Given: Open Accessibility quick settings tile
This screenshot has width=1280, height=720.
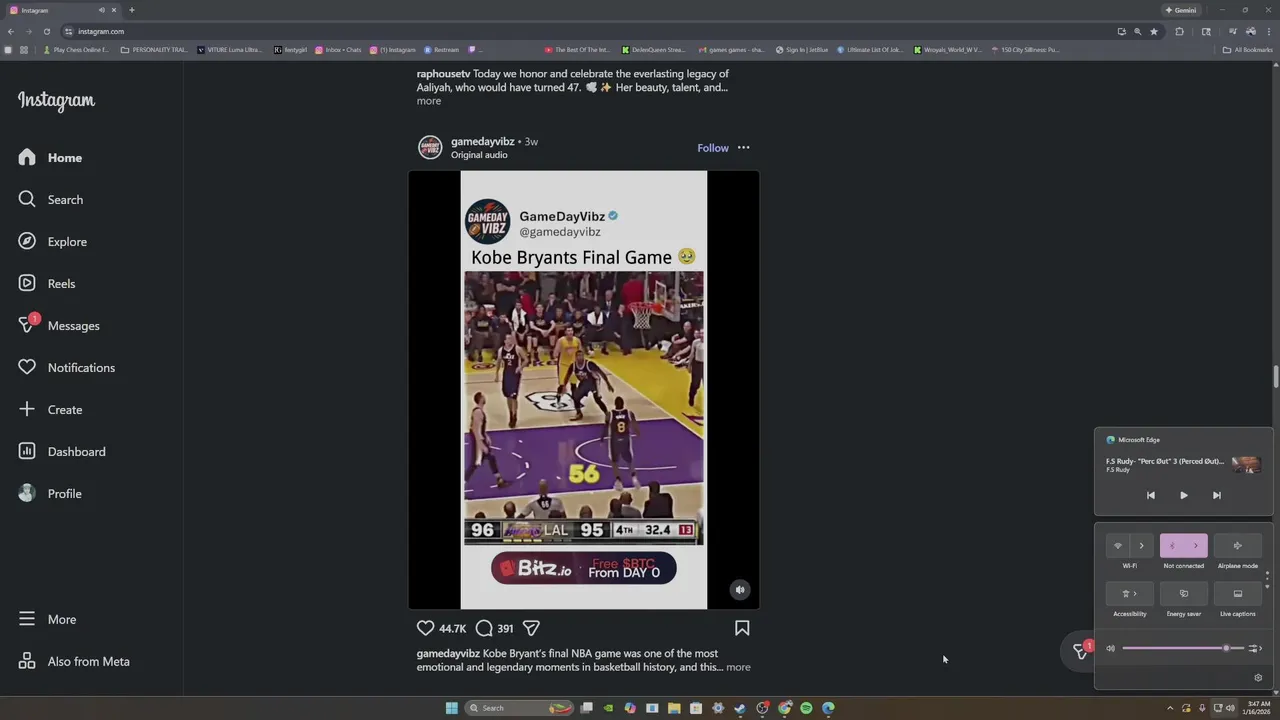Looking at the screenshot, I should click(1130, 594).
